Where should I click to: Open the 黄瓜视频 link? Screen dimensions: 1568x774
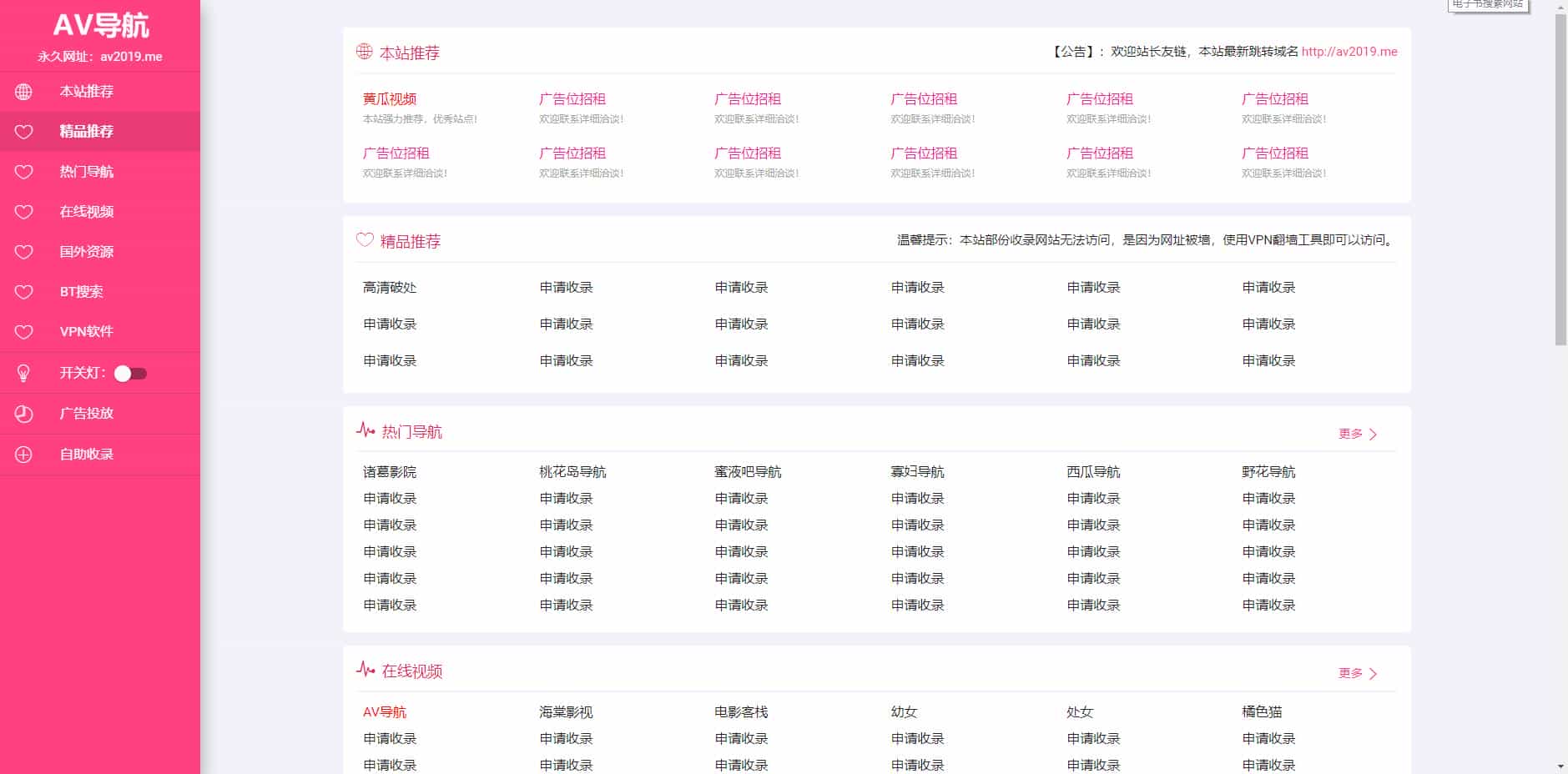pyautogui.click(x=389, y=98)
